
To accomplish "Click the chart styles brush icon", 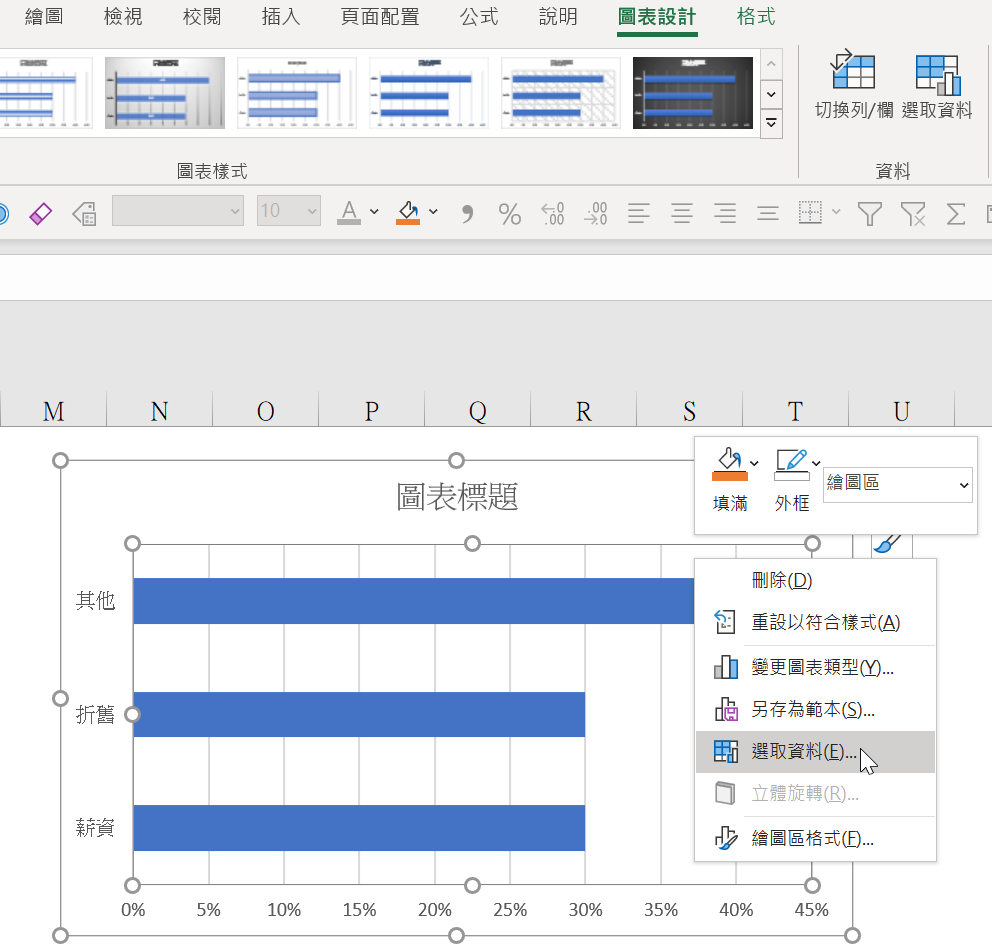I will click(x=887, y=543).
